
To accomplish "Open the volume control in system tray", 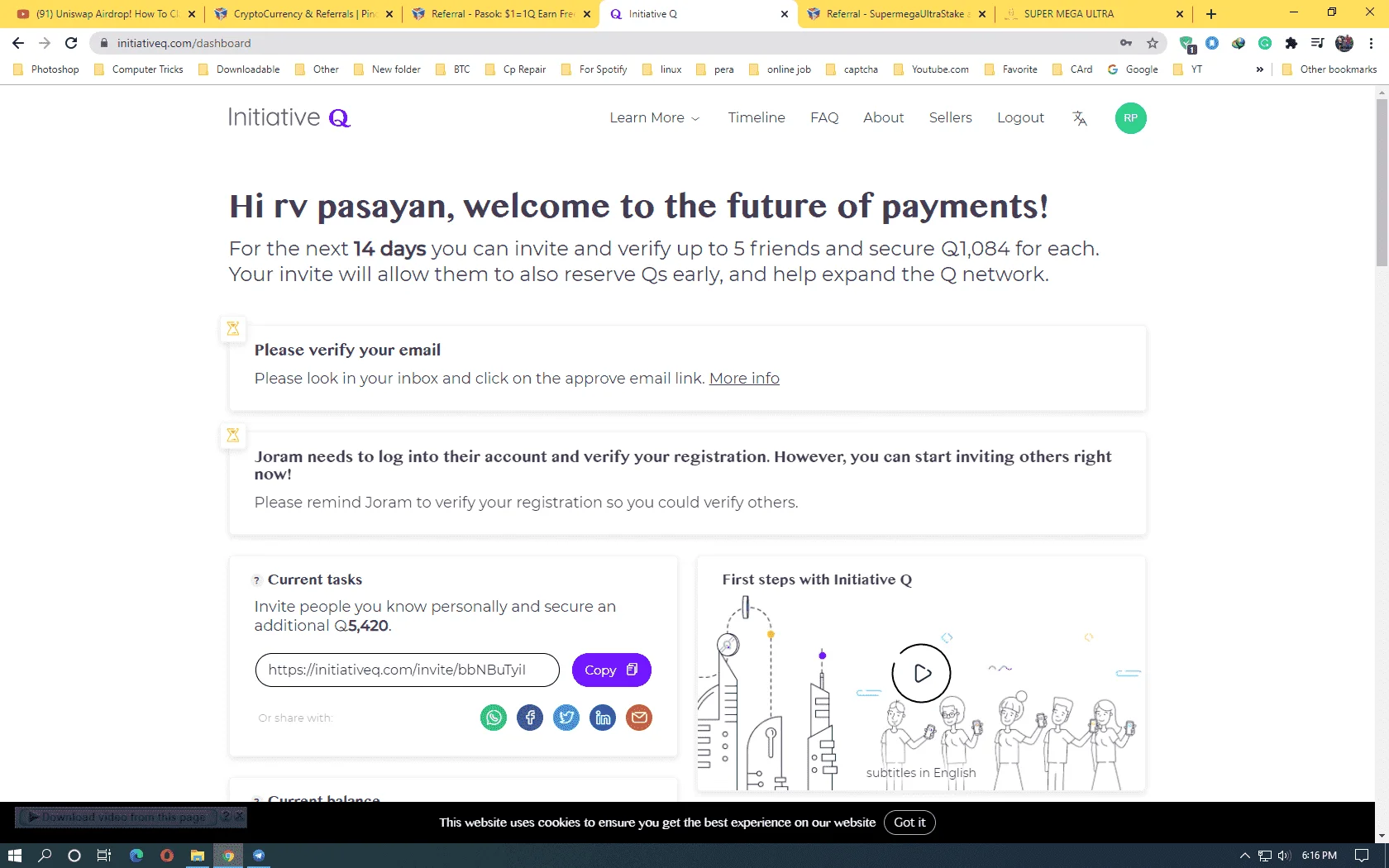I will (x=1284, y=856).
